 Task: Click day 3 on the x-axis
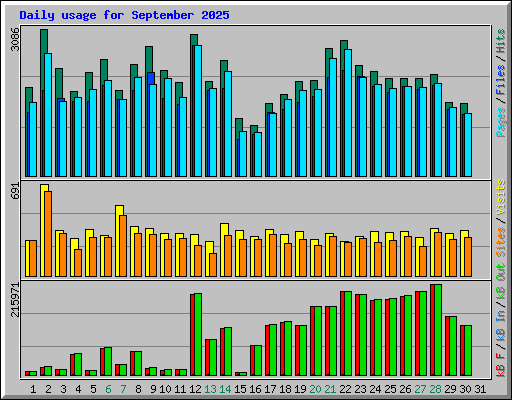tap(63, 389)
